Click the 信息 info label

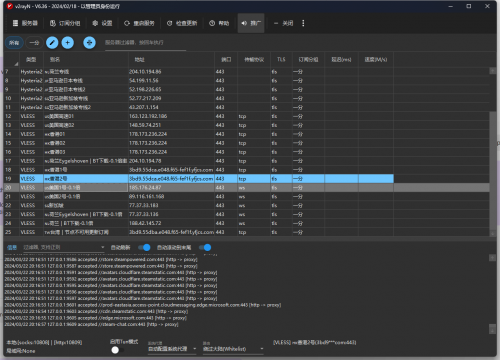tap(12, 247)
